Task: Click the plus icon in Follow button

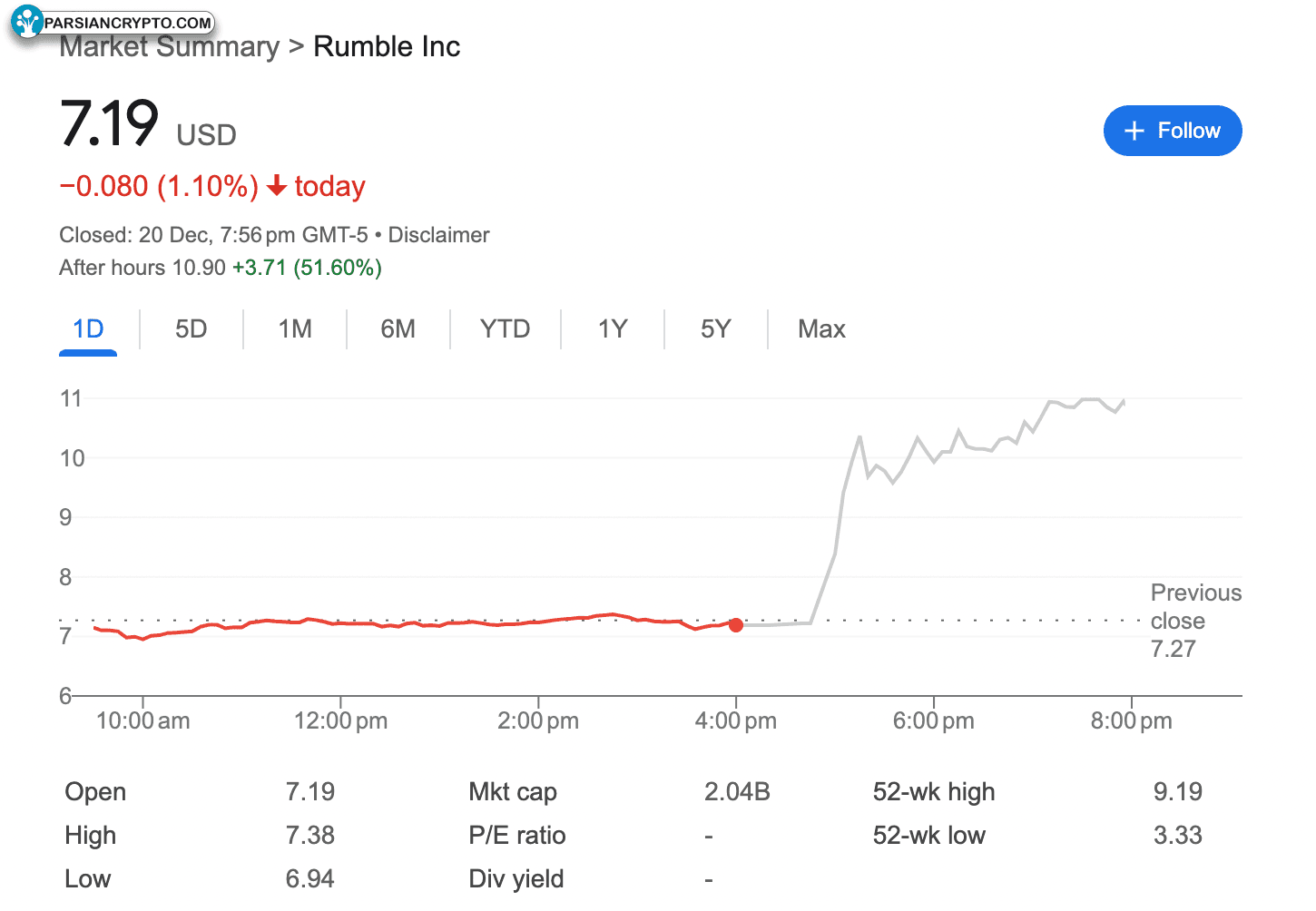Action: point(1134,131)
